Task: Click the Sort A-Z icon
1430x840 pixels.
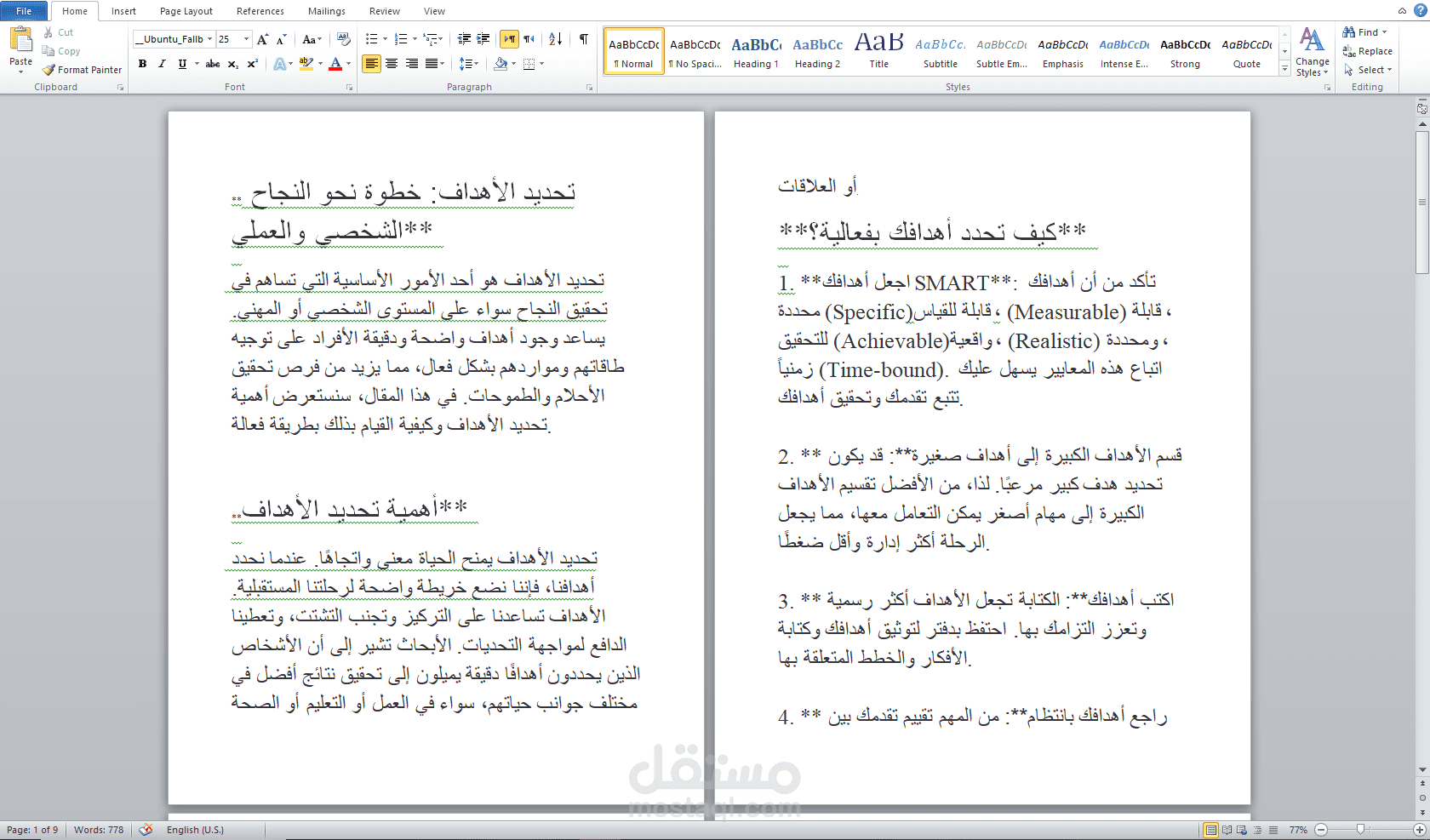Action: 556,39
